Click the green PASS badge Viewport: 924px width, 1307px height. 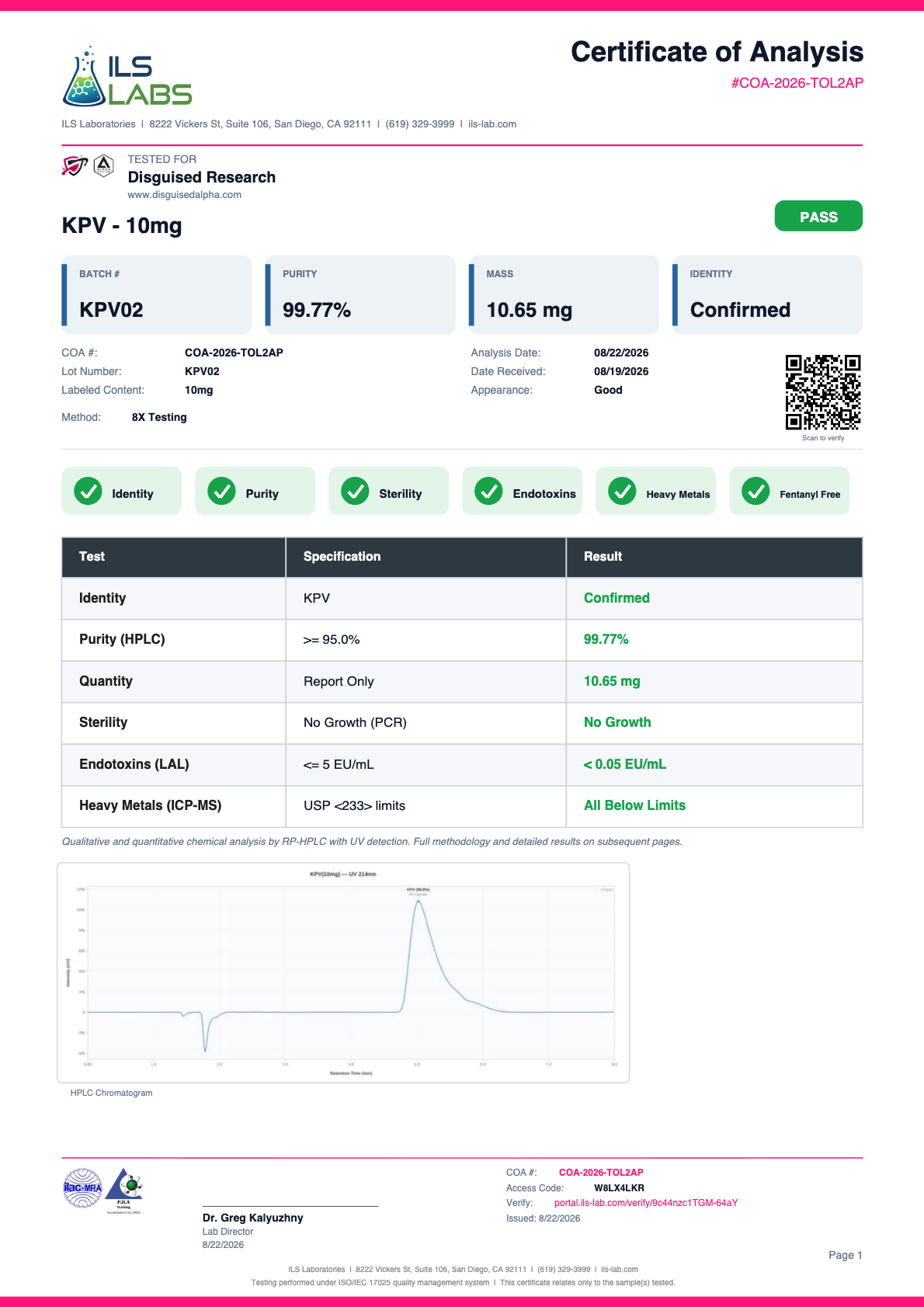(818, 217)
